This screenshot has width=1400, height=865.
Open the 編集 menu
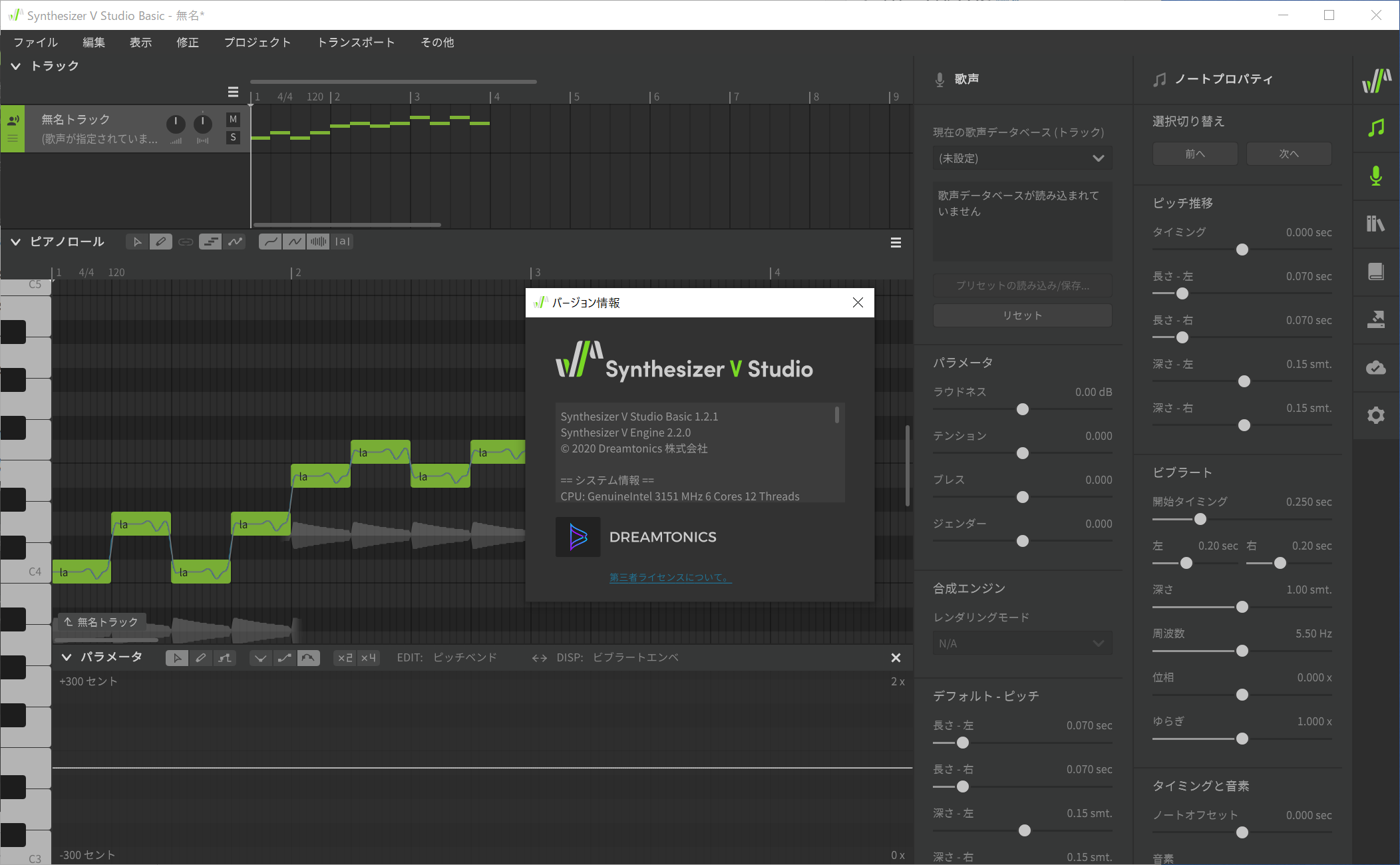pos(93,43)
